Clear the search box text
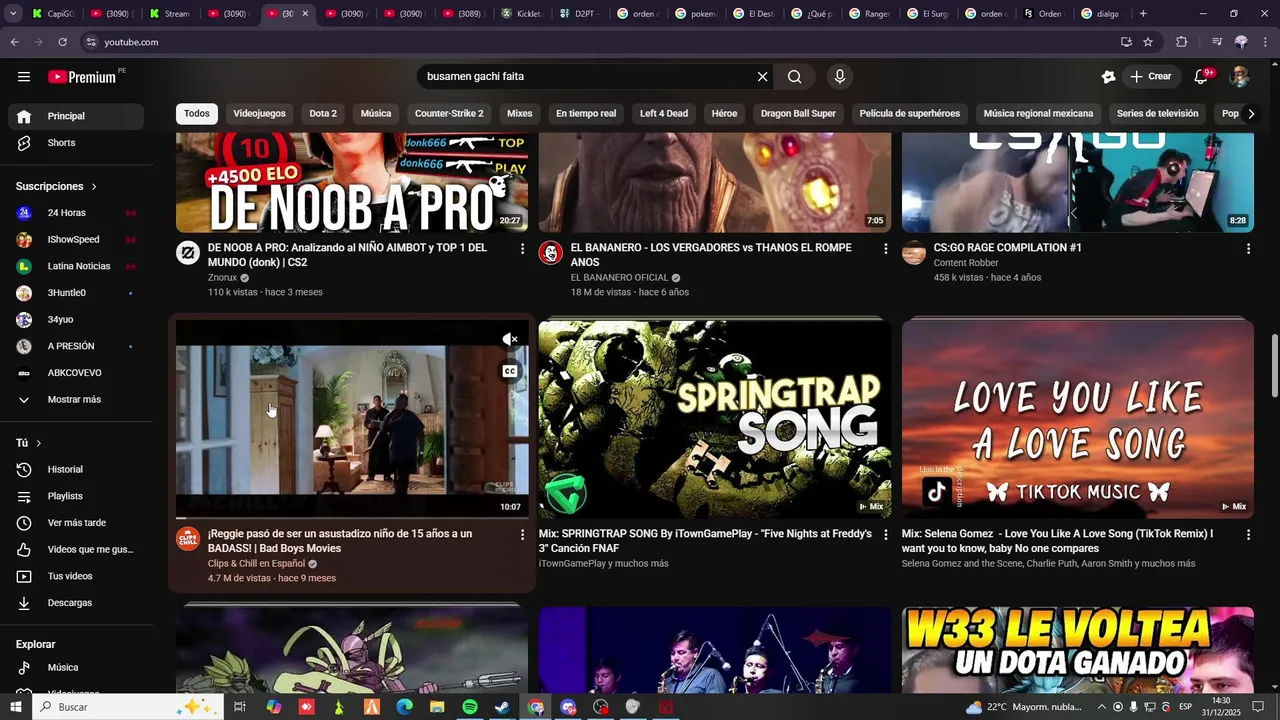 (x=762, y=77)
